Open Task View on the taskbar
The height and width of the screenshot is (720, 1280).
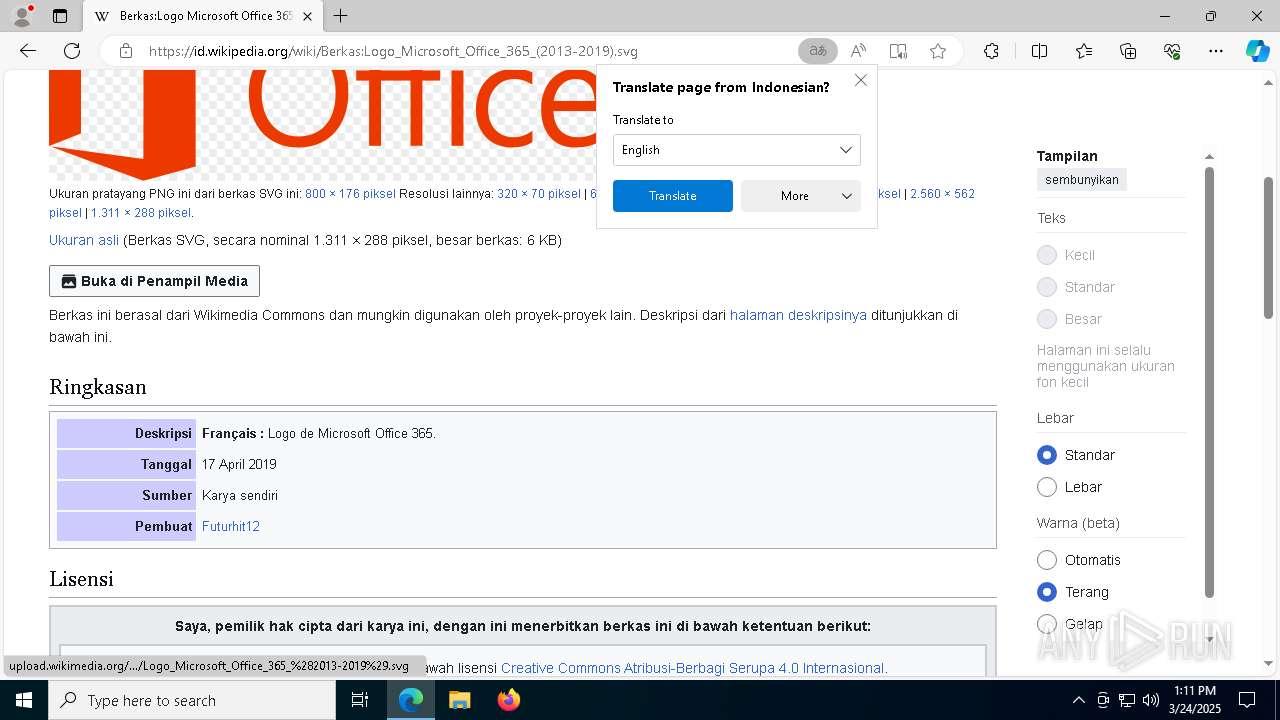point(360,700)
